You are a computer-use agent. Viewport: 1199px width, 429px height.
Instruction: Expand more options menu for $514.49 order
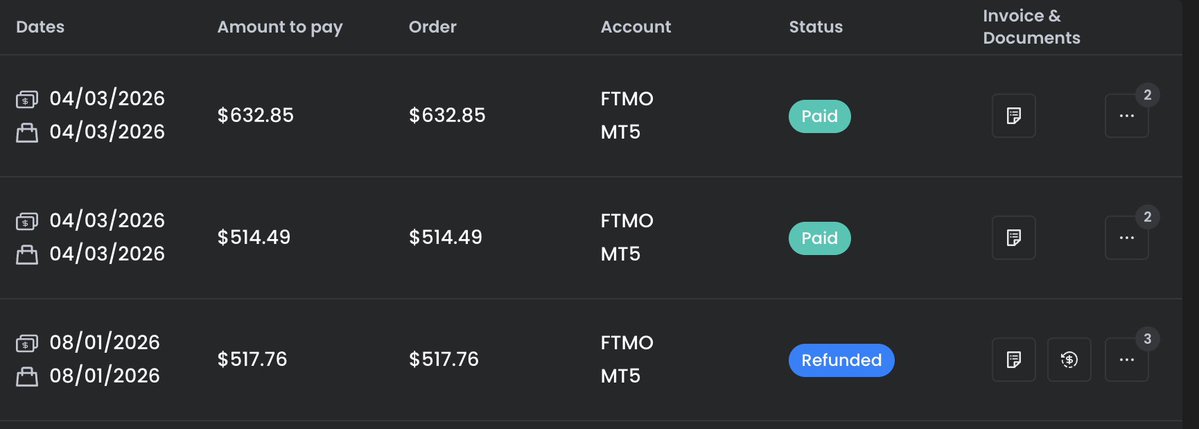[x=1126, y=238]
